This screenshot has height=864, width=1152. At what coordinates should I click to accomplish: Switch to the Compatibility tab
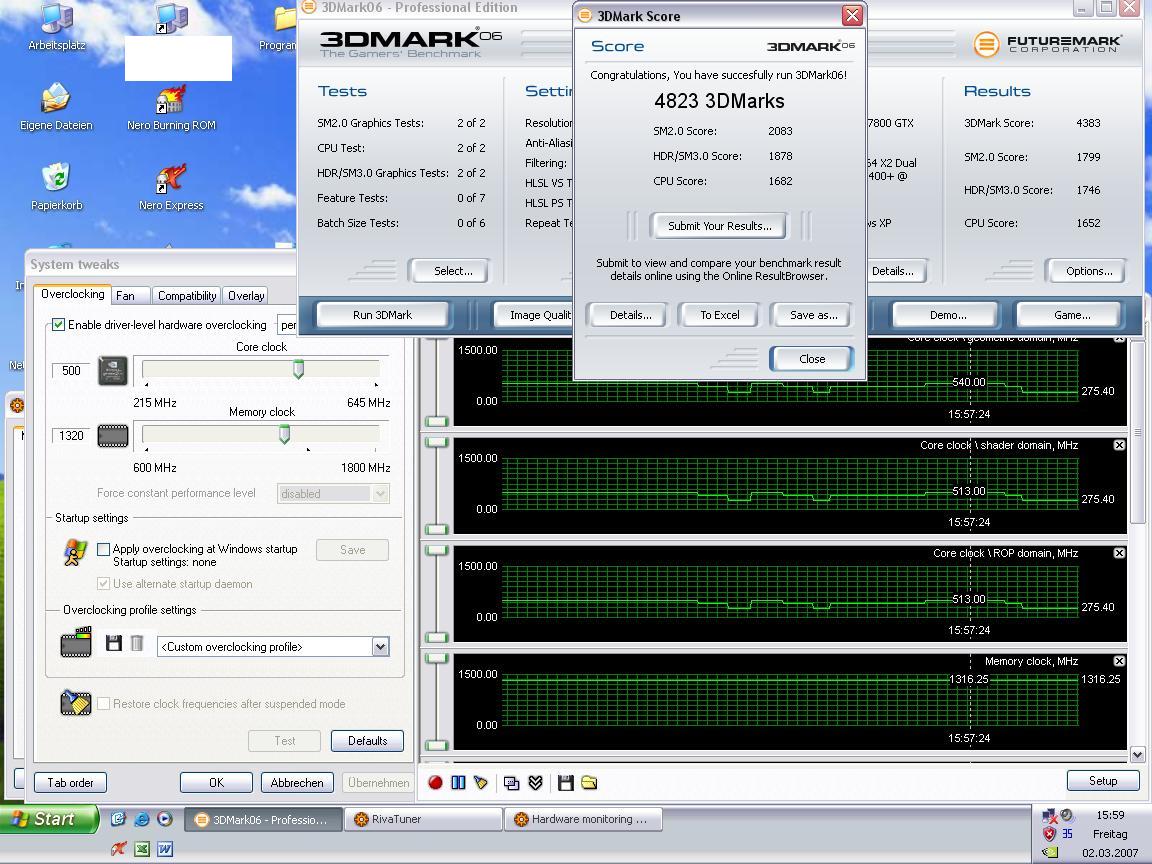[x=187, y=295]
